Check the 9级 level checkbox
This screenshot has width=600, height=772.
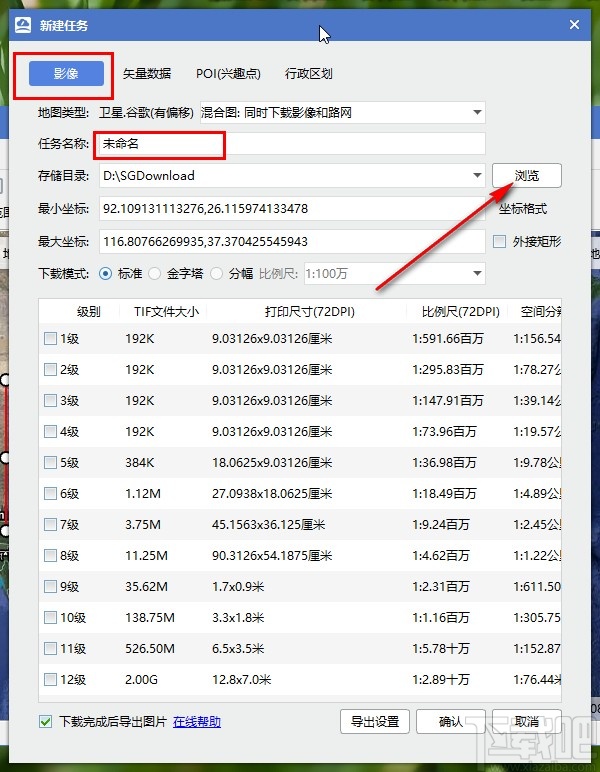50,587
